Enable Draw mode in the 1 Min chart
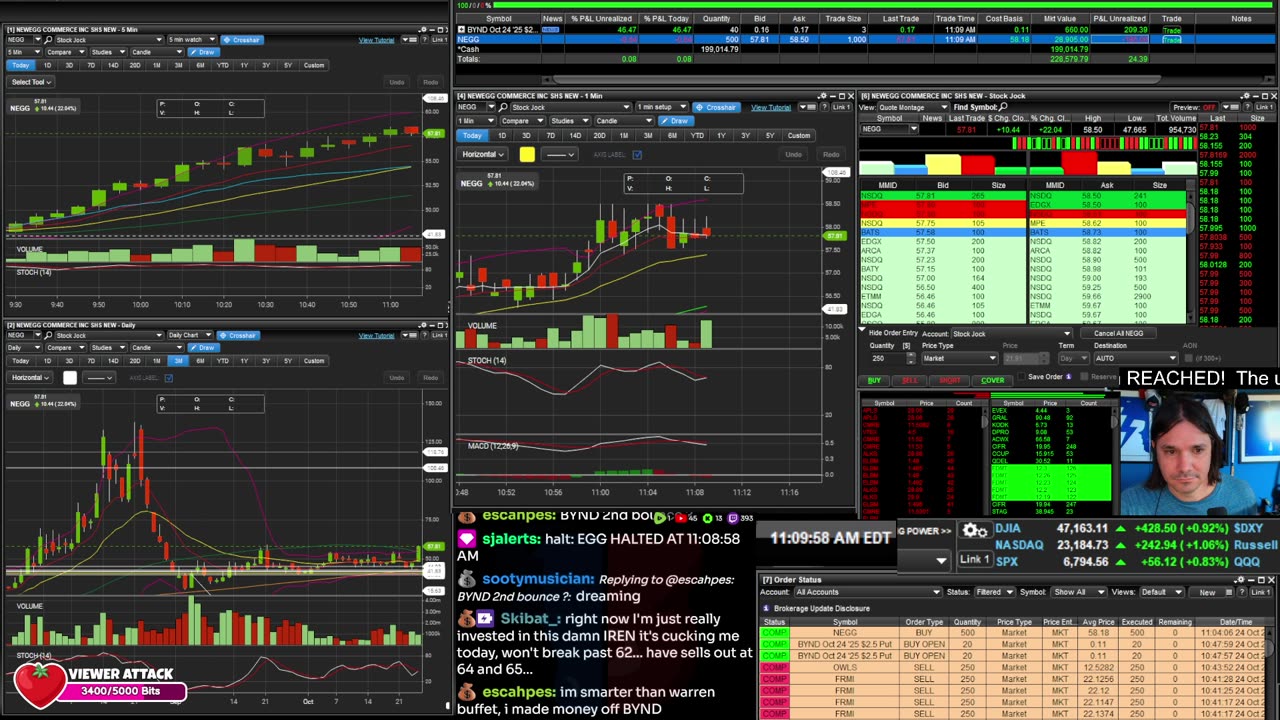Image resolution: width=1280 pixels, height=720 pixels. 676,120
